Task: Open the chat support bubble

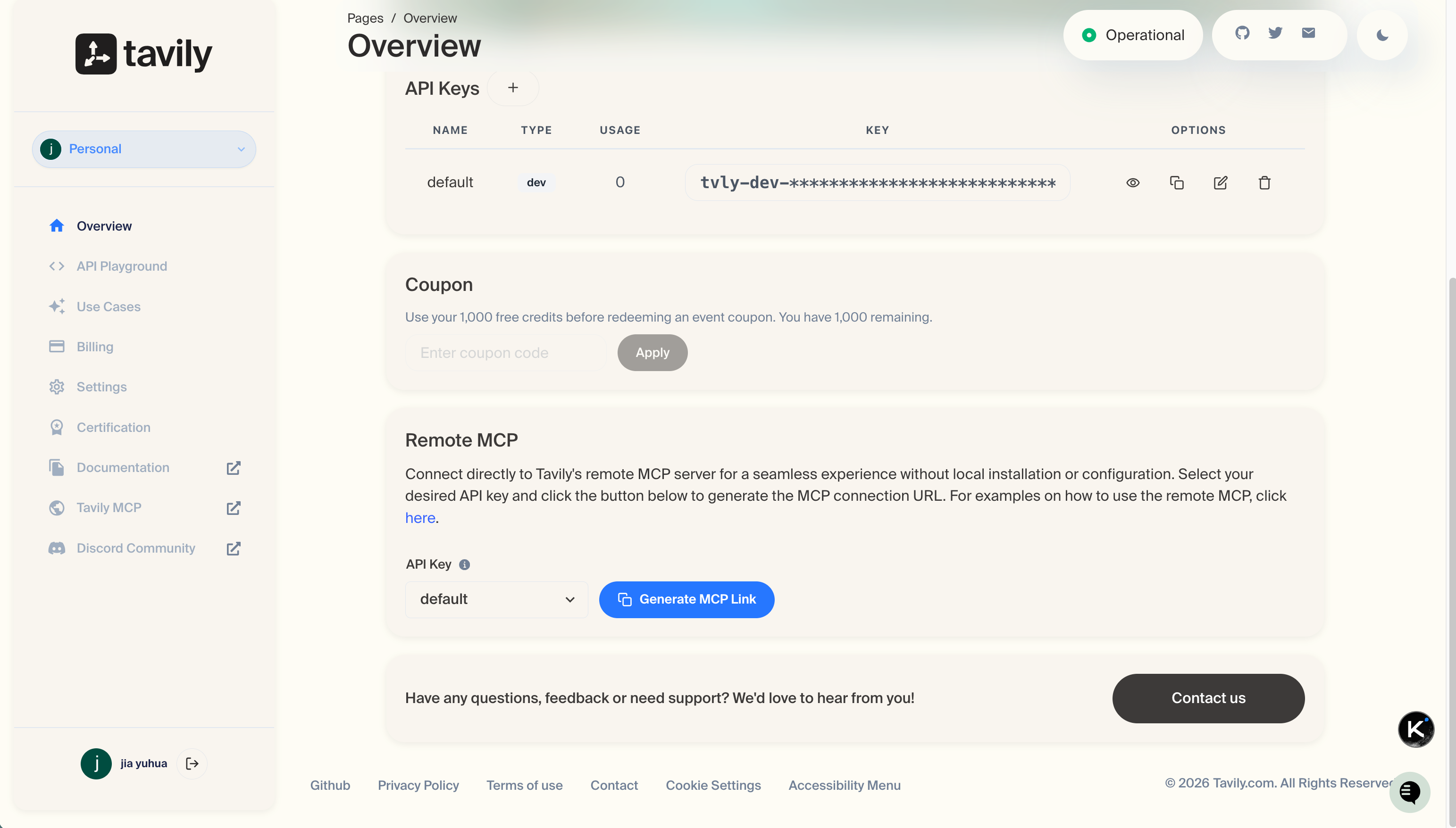Action: click(1409, 792)
